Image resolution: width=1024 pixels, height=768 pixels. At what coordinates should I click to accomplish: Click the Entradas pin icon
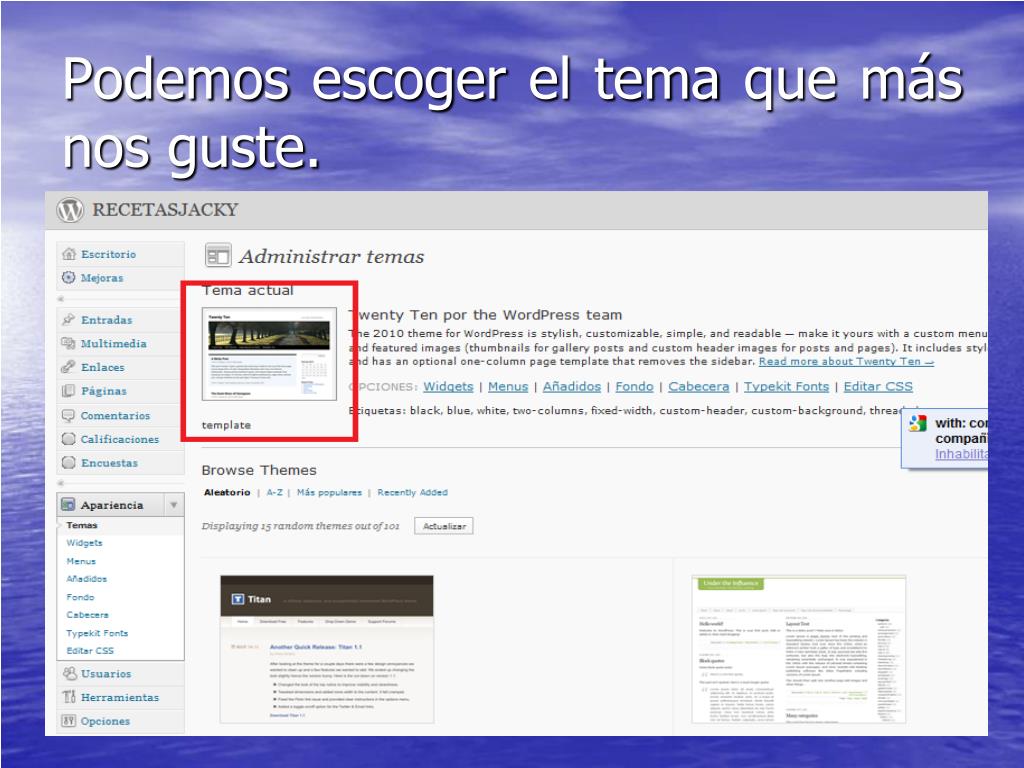tap(69, 319)
